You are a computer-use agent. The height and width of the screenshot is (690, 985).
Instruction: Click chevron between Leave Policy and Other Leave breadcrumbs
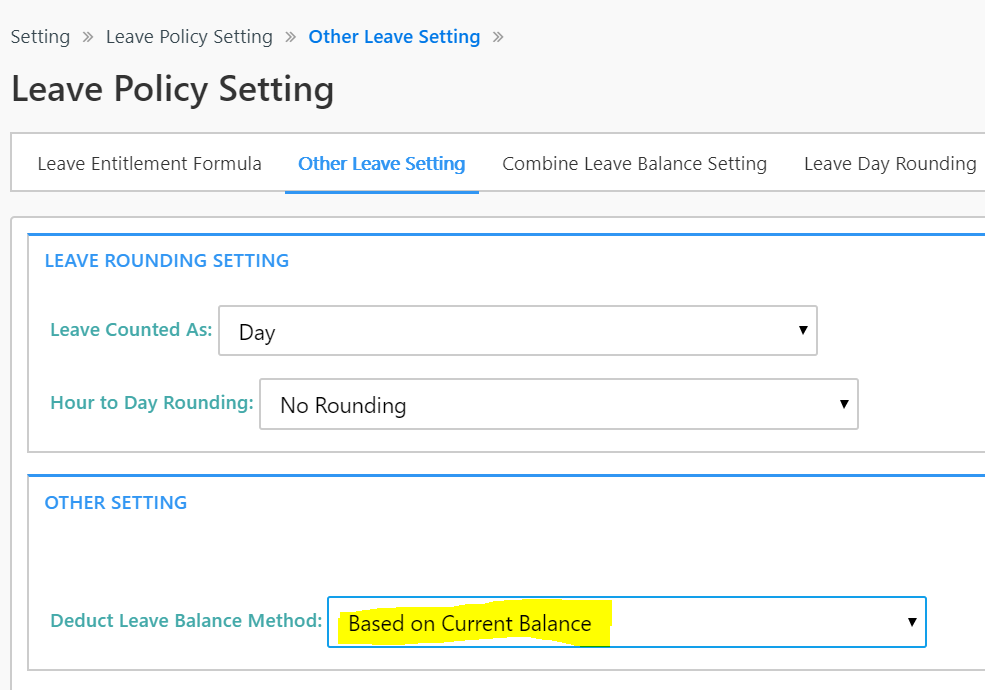click(291, 37)
